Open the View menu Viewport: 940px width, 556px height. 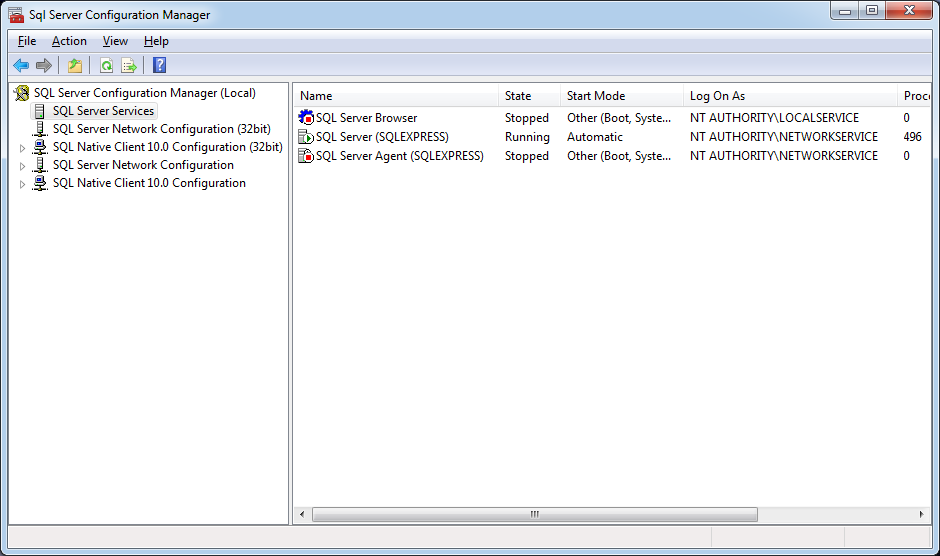click(x=115, y=41)
